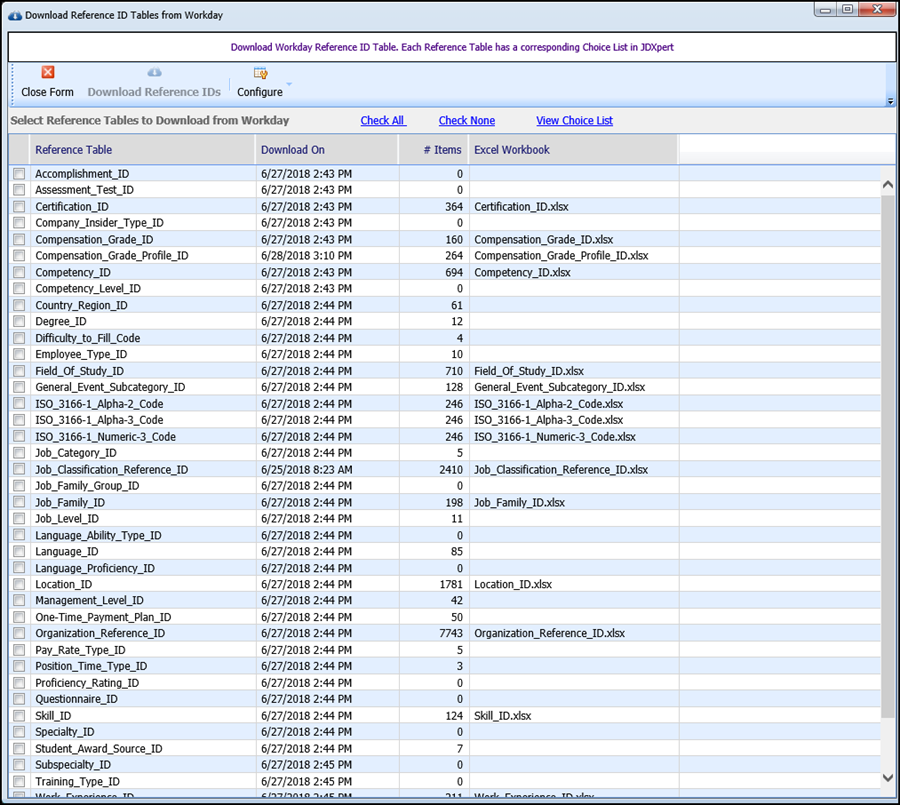Sort by # Items column header

click(x=434, y=150)
